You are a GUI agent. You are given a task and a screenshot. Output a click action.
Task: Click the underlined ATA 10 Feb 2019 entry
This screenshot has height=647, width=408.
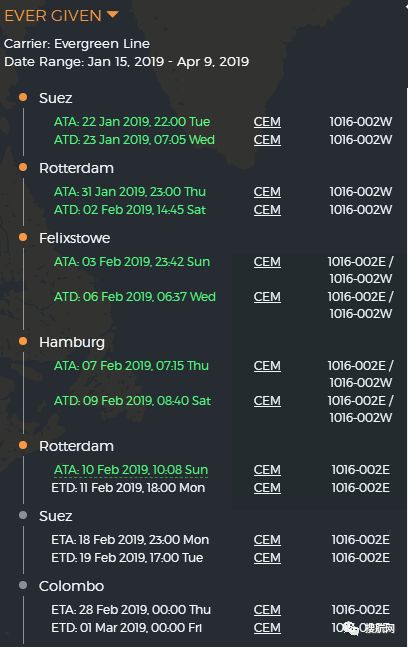pos(131,470)
